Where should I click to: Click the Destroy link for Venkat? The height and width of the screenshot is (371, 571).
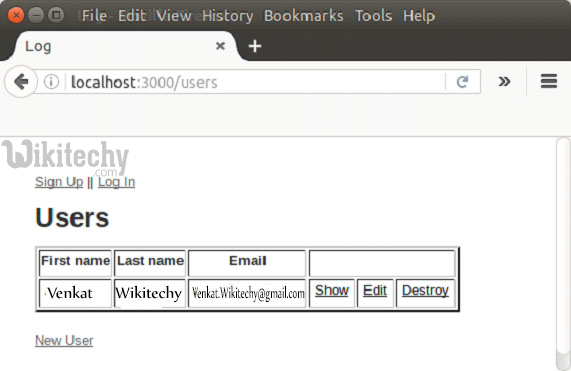[425, 290]
